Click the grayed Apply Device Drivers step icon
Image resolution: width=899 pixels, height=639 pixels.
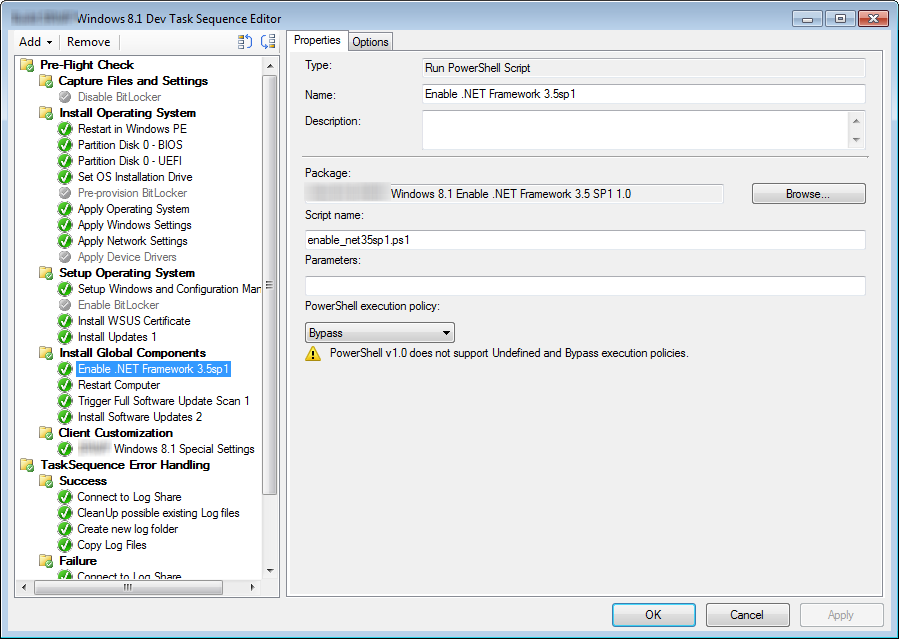click(x=65, y=256)
